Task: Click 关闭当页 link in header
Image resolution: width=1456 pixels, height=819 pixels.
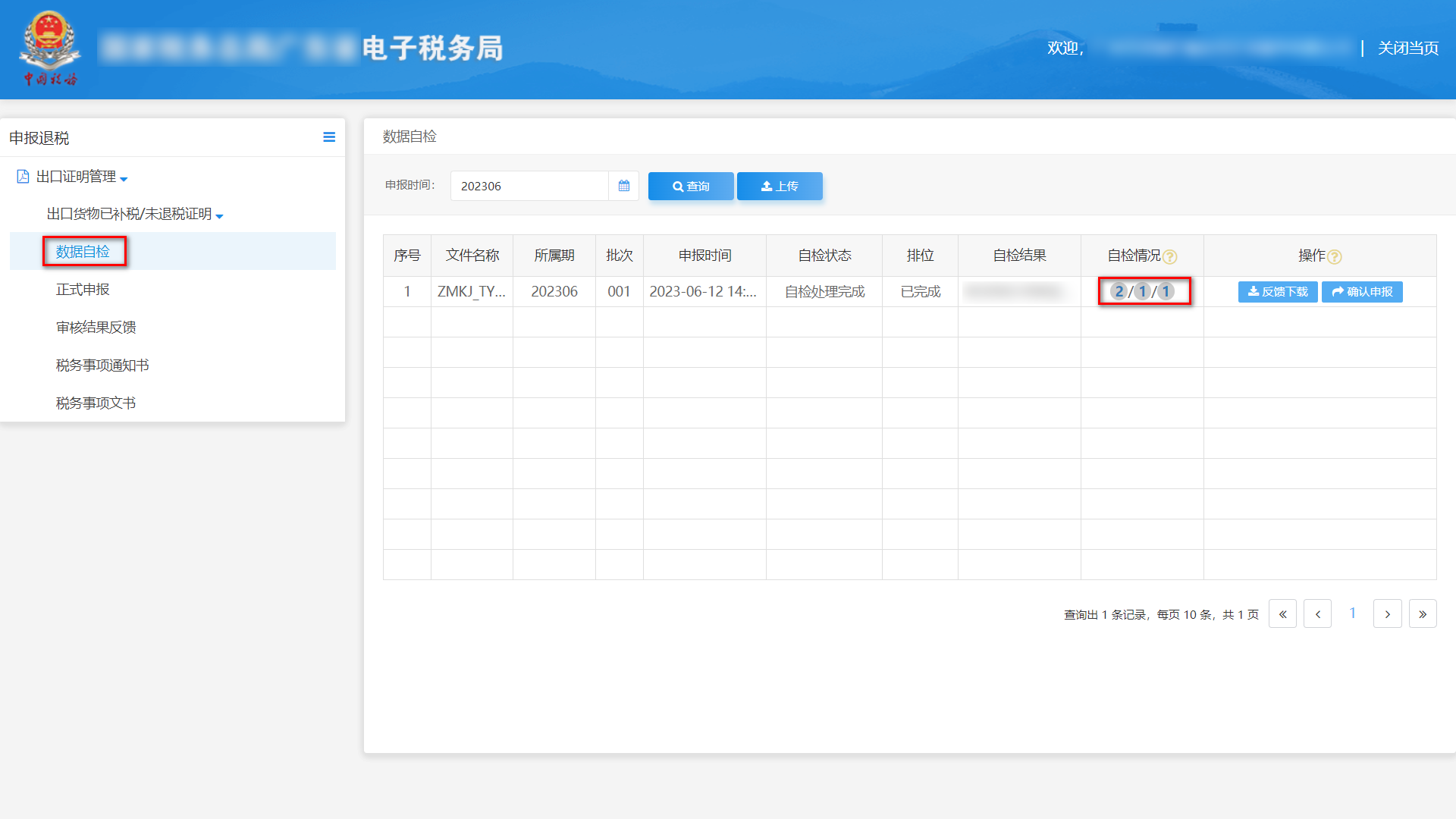Action: pyautogui.click(x=1408, y=49)
